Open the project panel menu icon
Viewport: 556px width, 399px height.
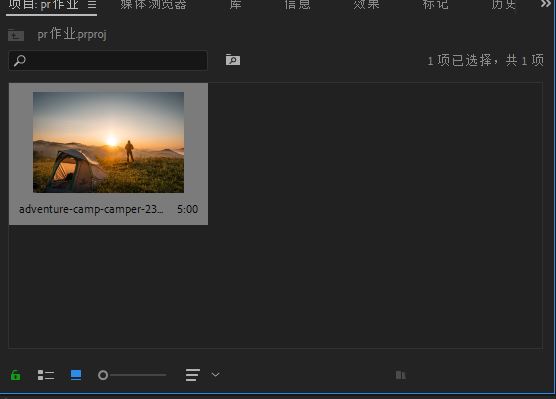92,5
